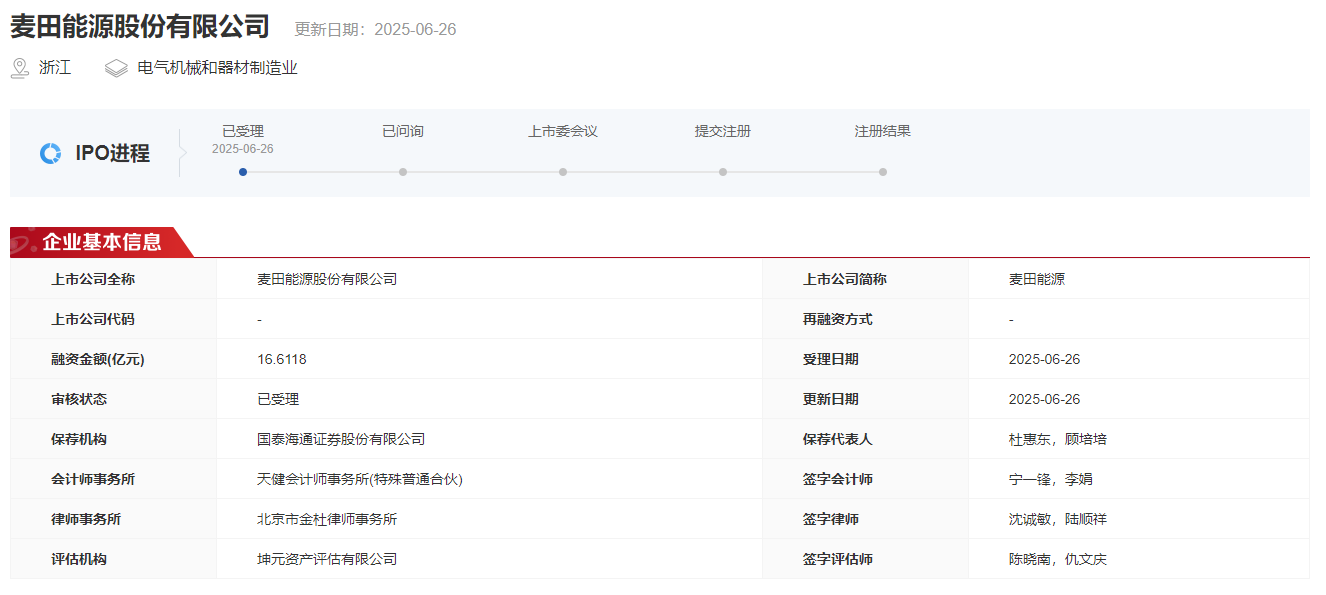Click the 浙江 region text
This screenshot has height=595, width=1326.
tap(55, 68)
